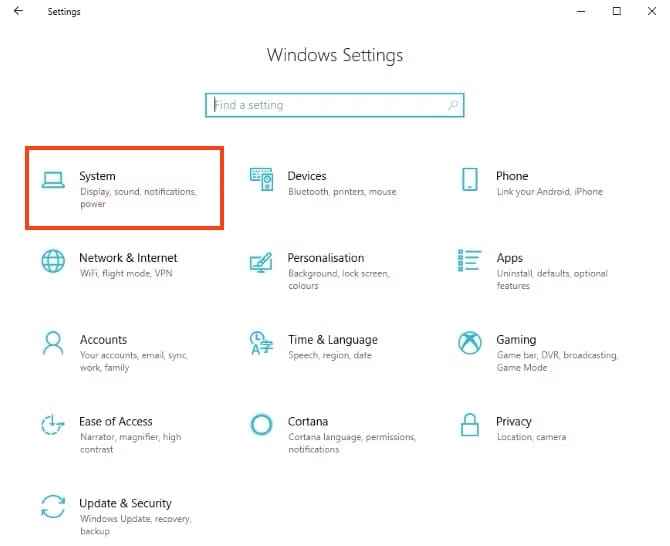Go back using the back arrow
Image resolution: width=670 pixels, height=546 pixels.
[18, 12]
